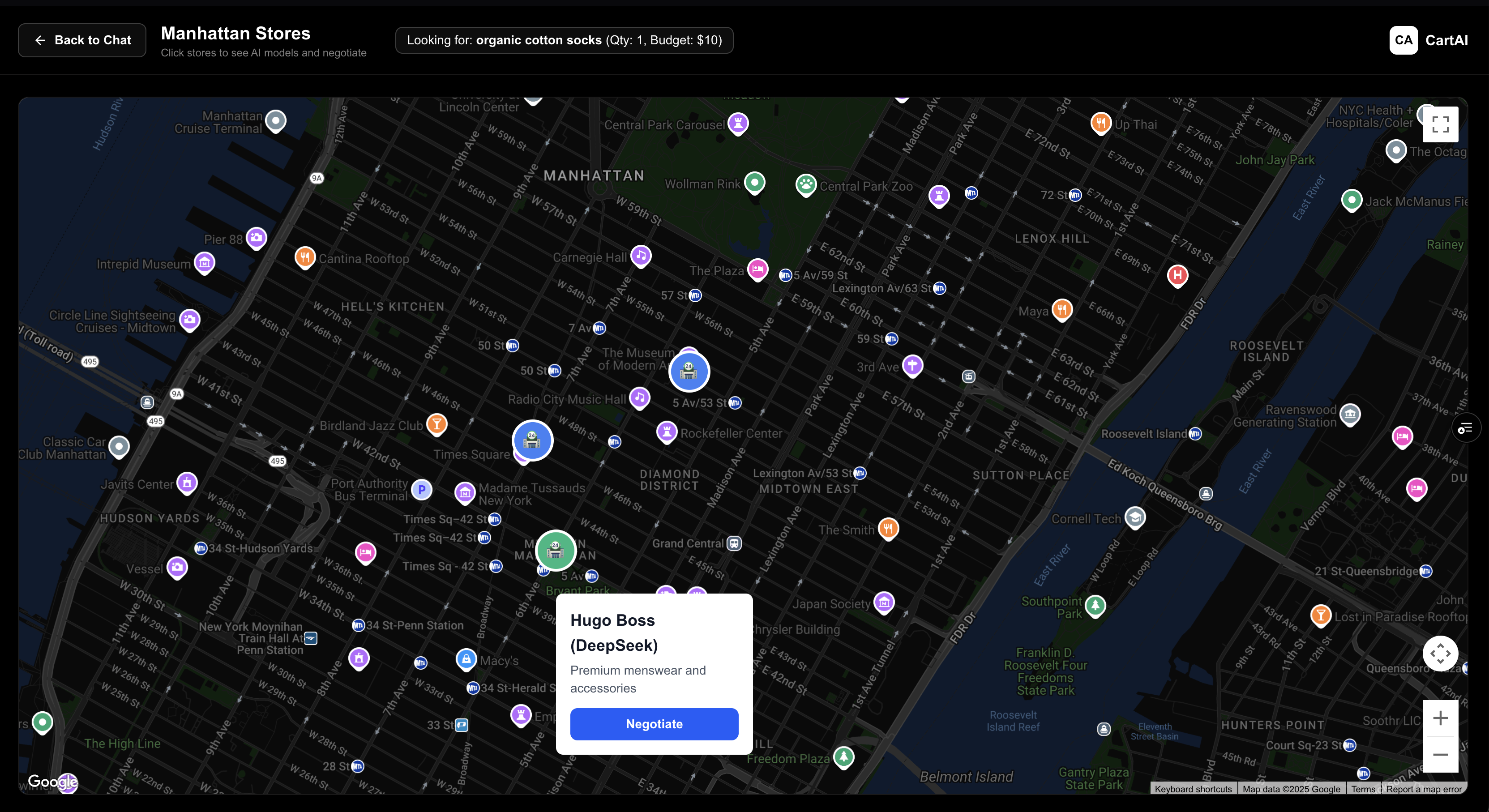Open the map Terms link

tap(1363, 789)
